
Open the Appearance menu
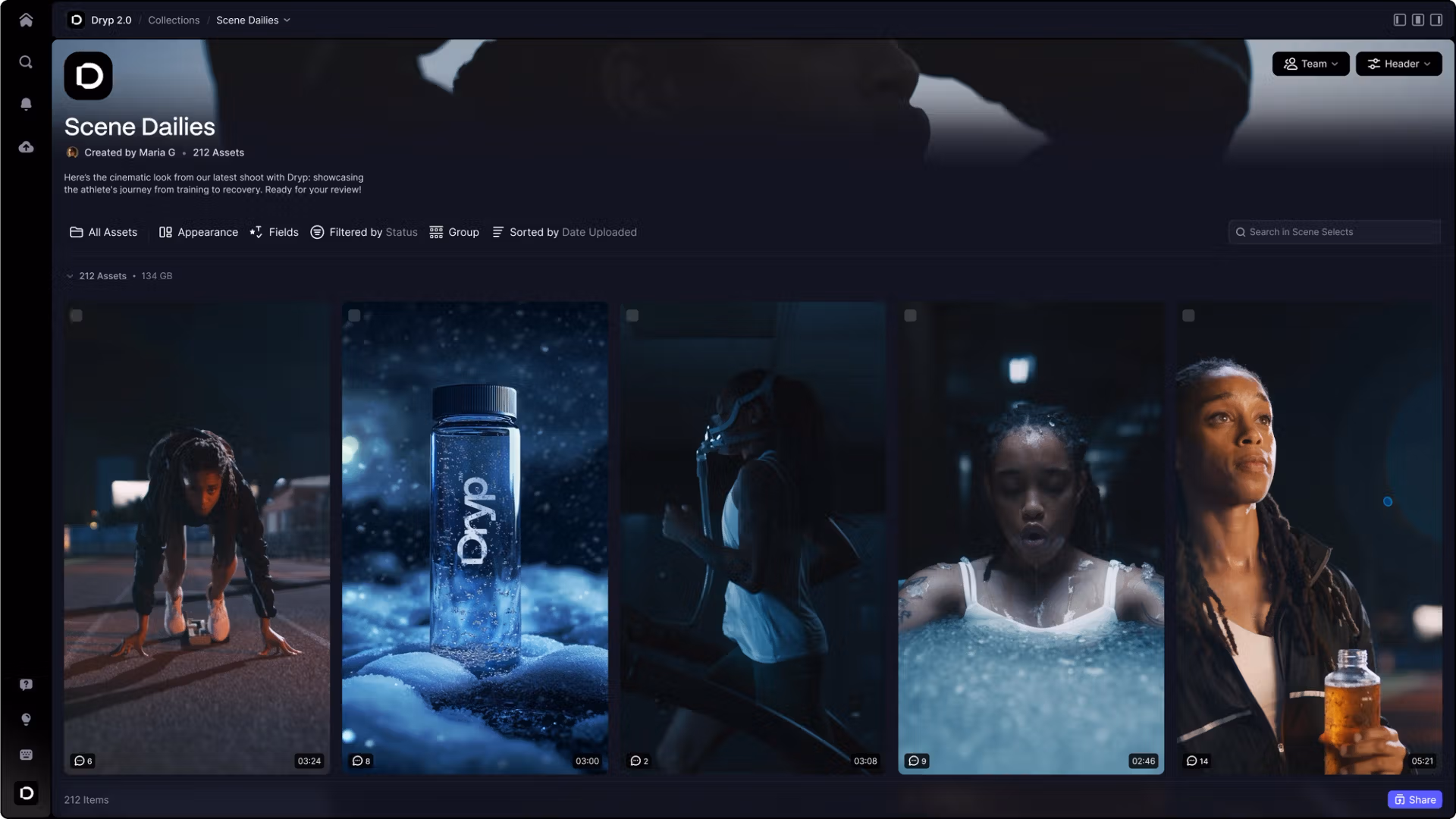coord(198,232)
